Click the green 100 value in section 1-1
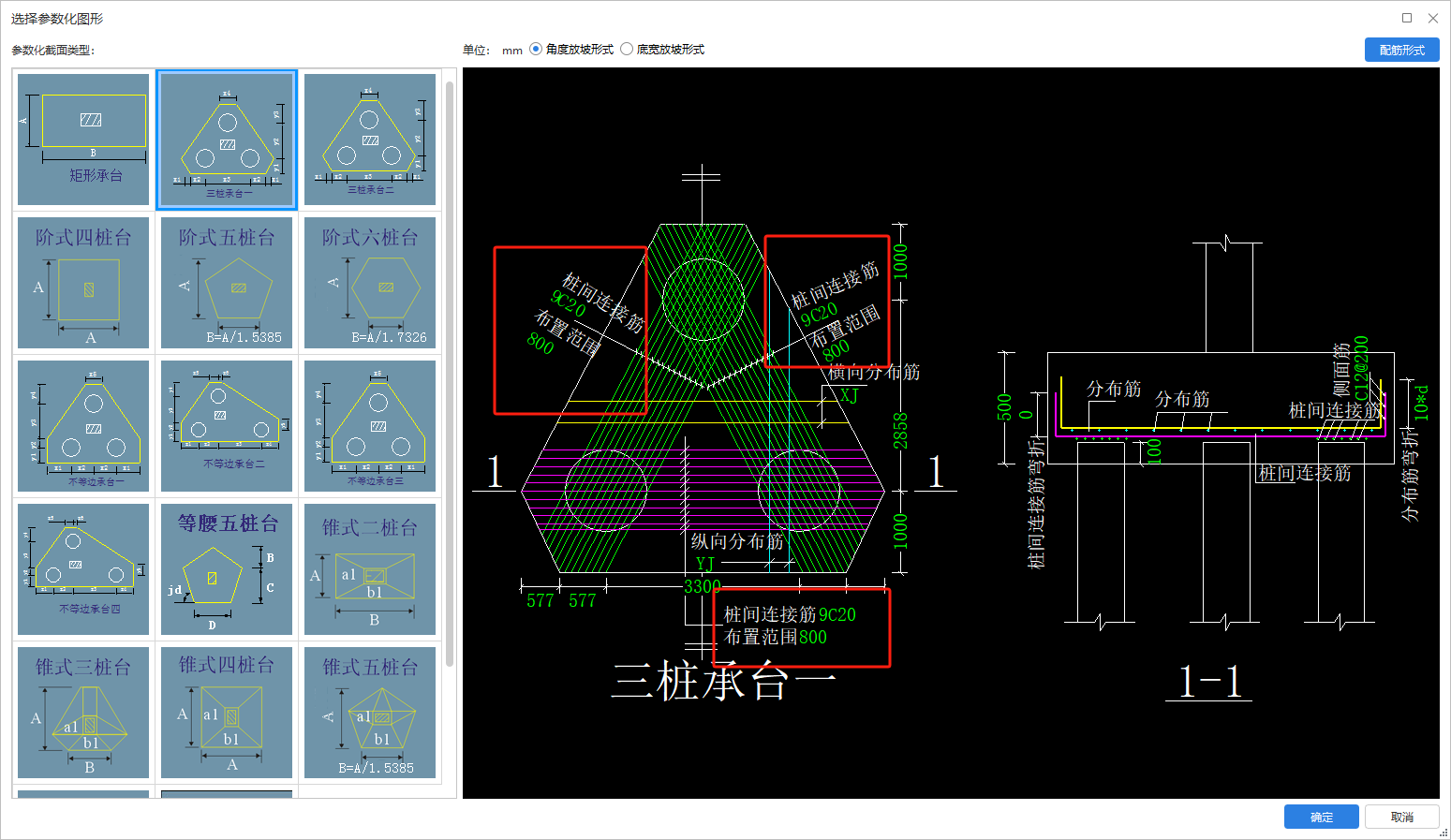Viewport: 1451px width, 840px height. click(x=1154, y=451)
